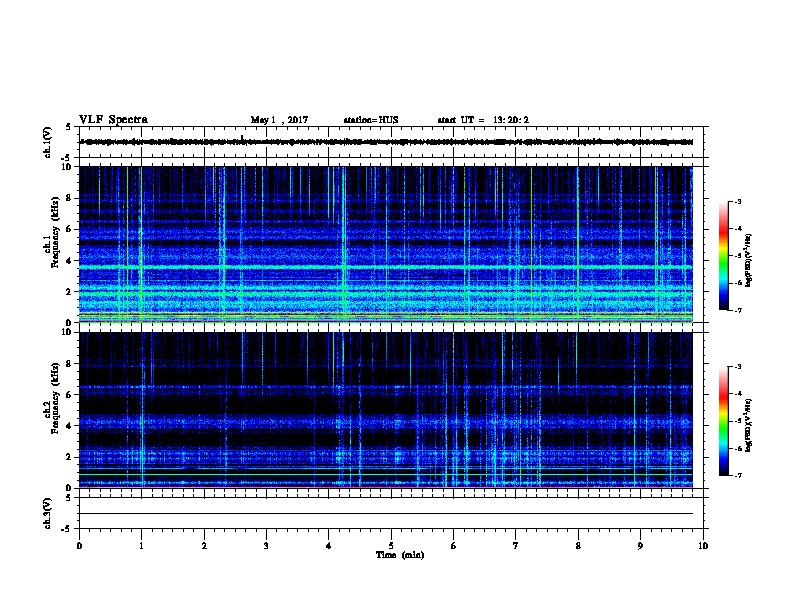Click time axis tick label "7"
The image size is (792, 612).
pyautogui.click(x=516, y=546)
